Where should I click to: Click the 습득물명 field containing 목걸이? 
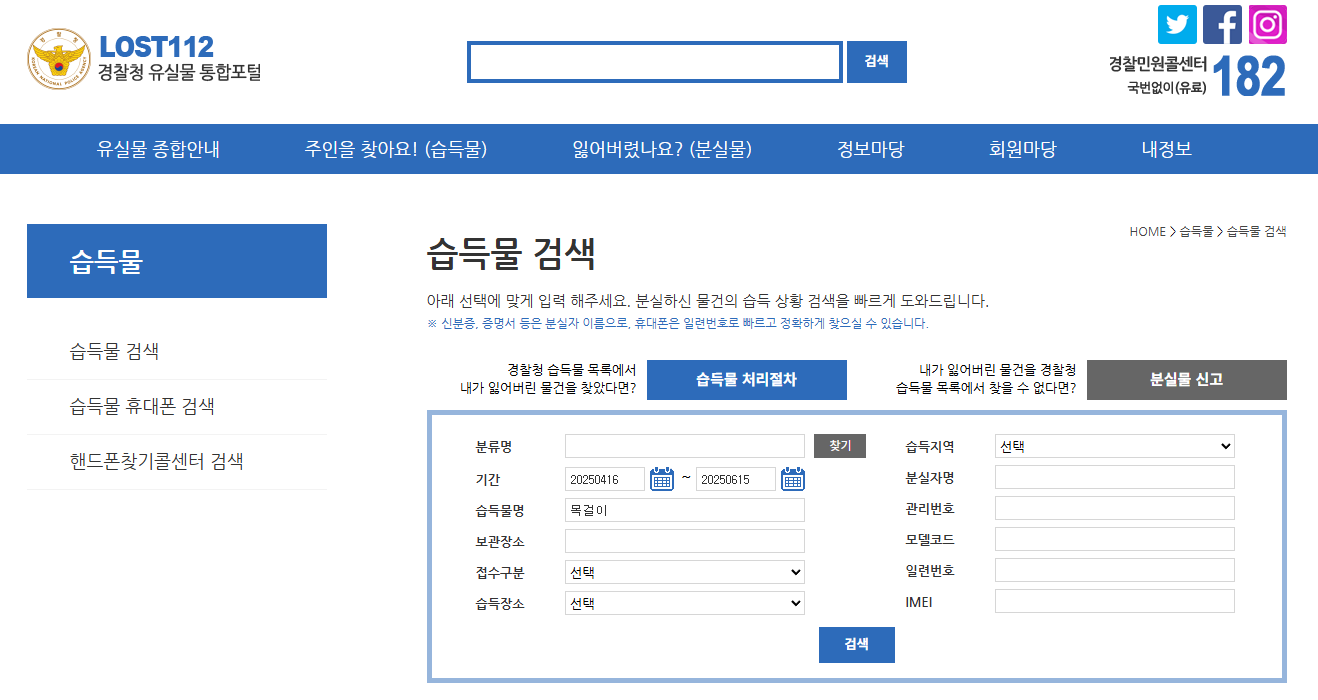pyautogui.click(x=685, y=510)
